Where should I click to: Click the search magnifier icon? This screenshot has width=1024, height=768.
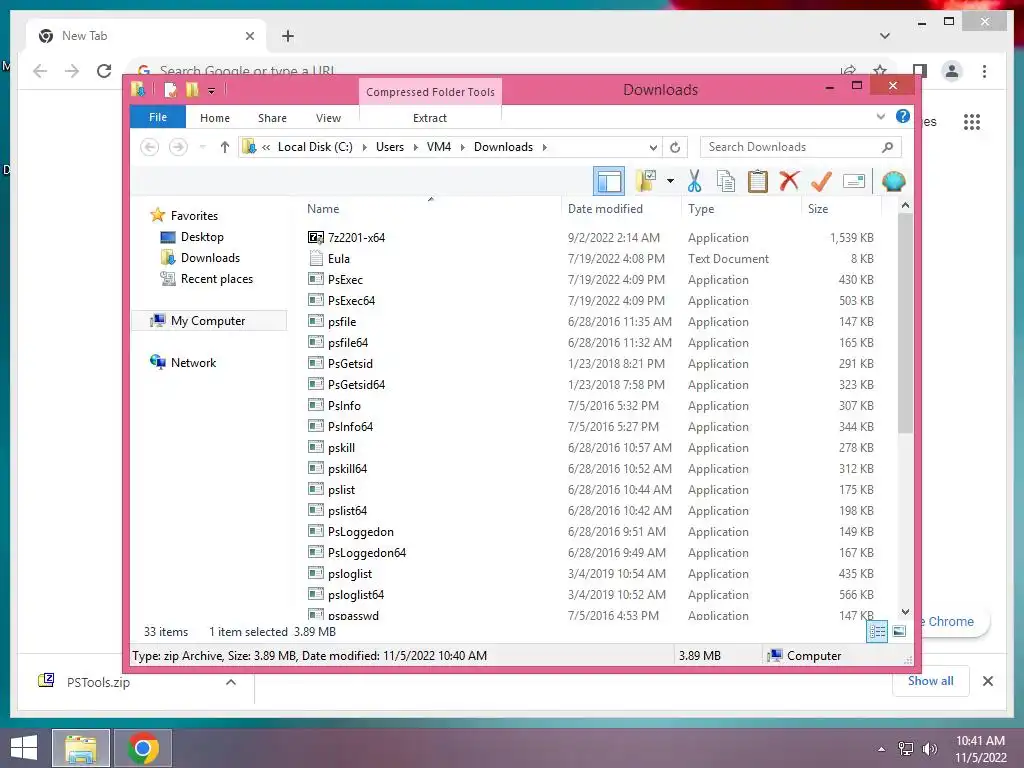[x=887, y=147]
